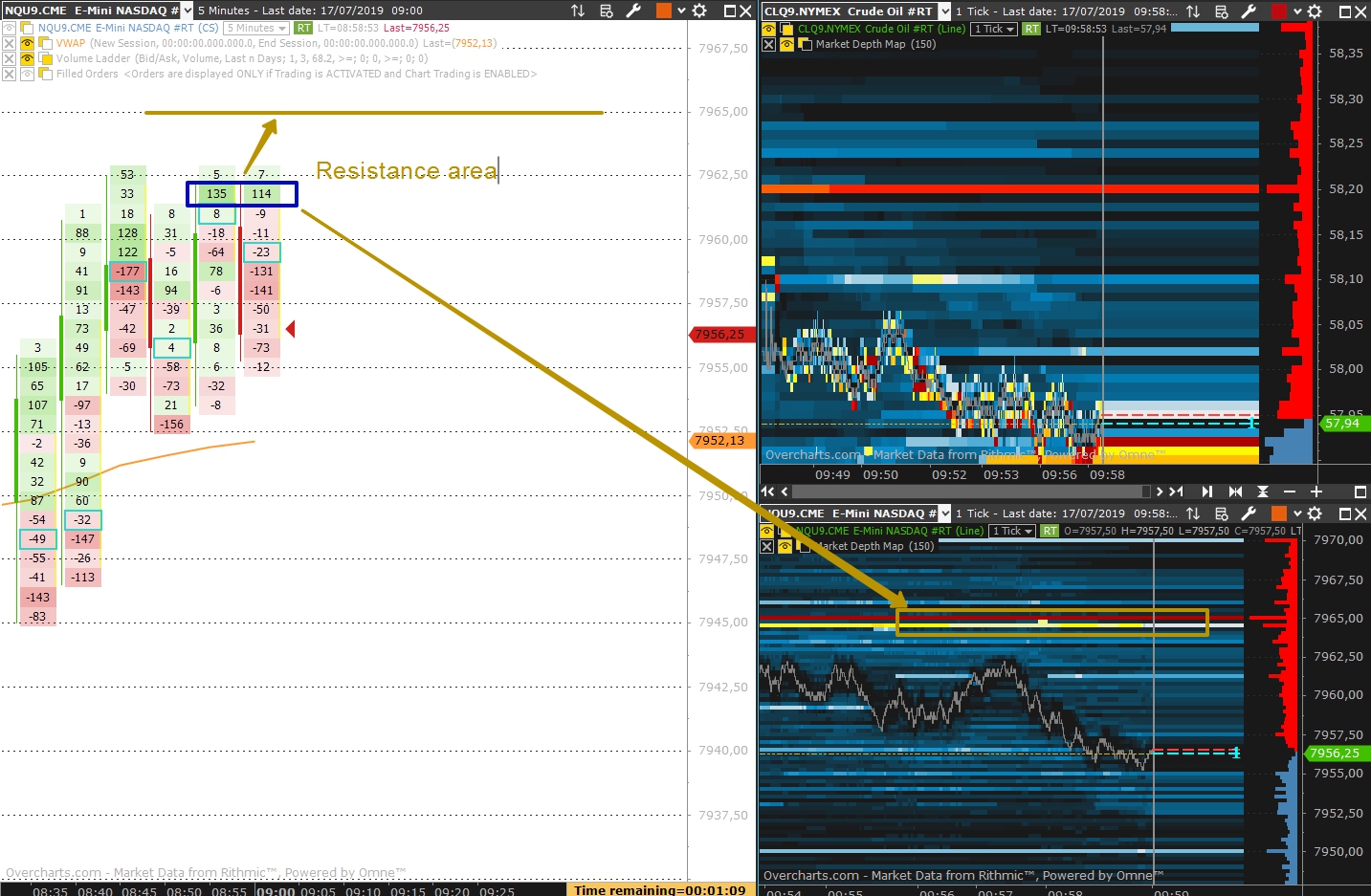The height and width of the screenshot is (896, 1371).
Task: Click the Crude Oil horizontal scrollbar
Action: pos(971,492)
